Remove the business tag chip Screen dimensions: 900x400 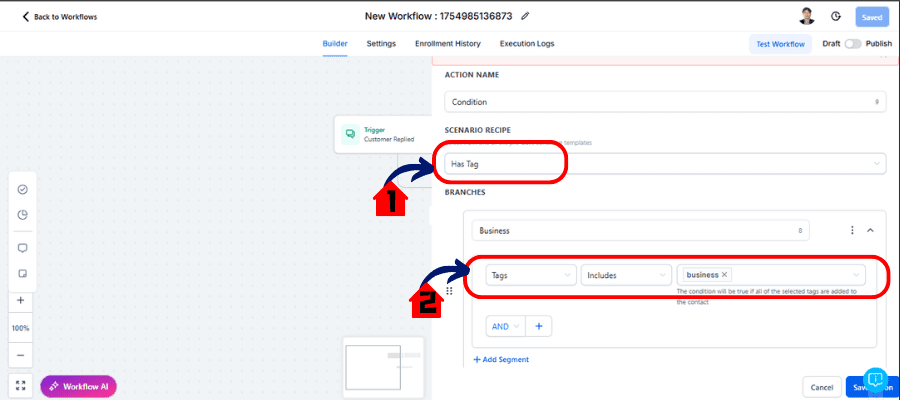[725, 275]
